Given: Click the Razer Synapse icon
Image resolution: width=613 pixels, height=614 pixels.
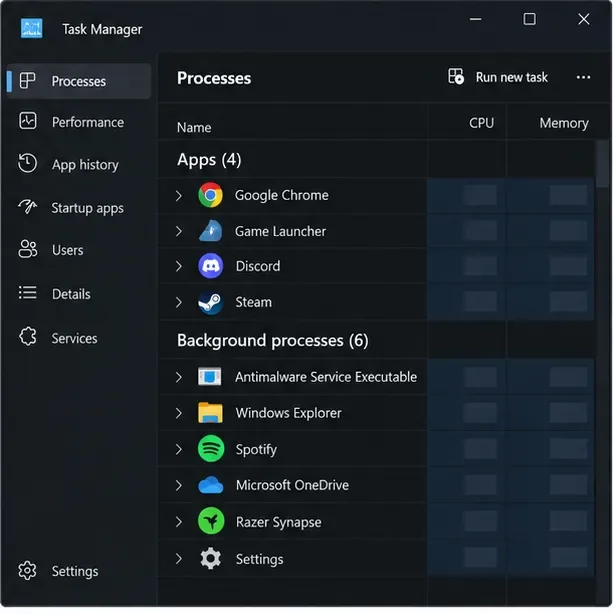Looking at the screenshot, I should point(211,521).
